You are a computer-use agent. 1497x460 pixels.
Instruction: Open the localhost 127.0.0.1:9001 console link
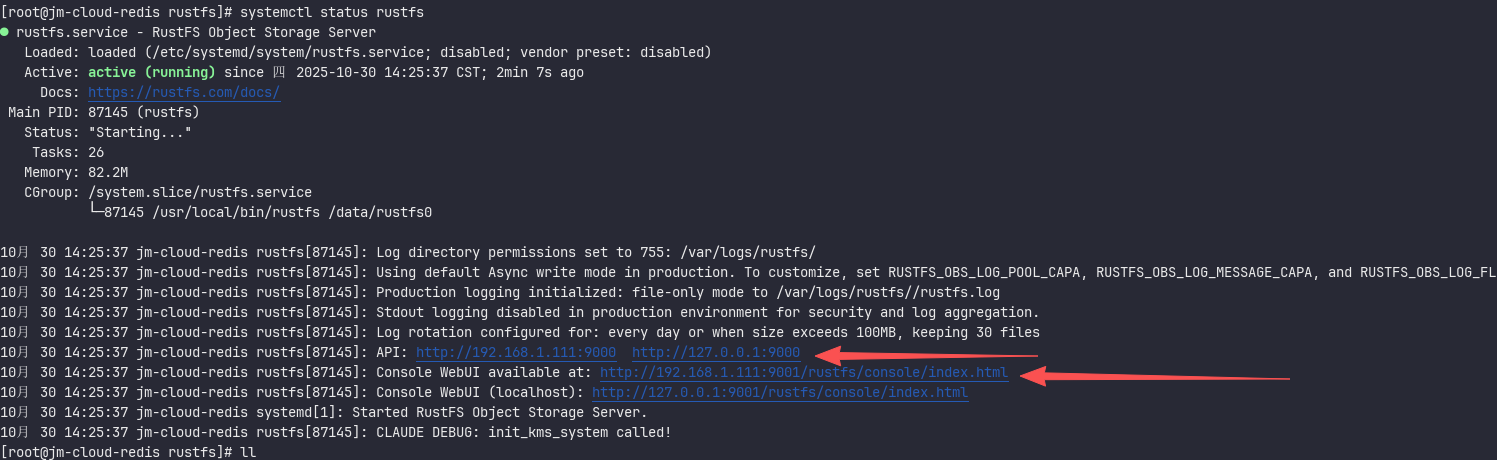coord(780,392)
